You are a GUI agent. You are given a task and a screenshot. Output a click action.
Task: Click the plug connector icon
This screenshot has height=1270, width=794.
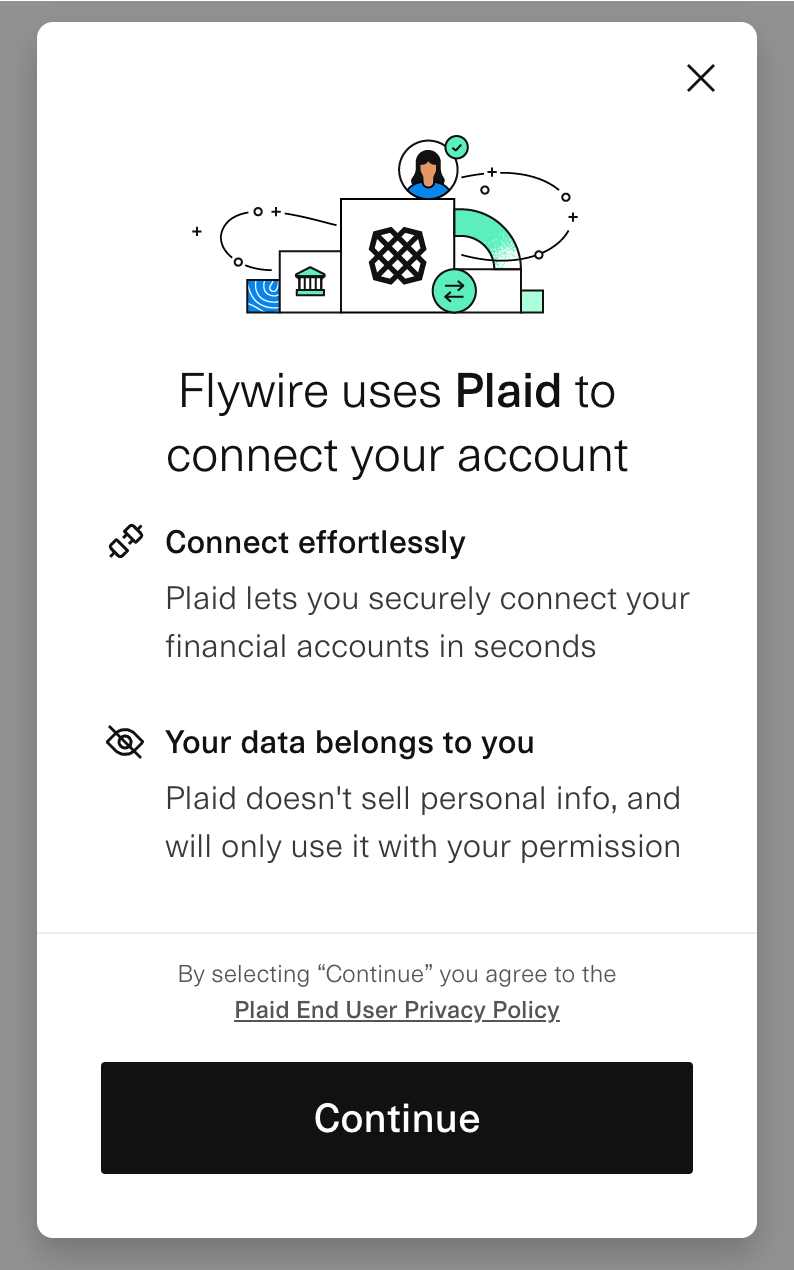[x=126, y=542]
